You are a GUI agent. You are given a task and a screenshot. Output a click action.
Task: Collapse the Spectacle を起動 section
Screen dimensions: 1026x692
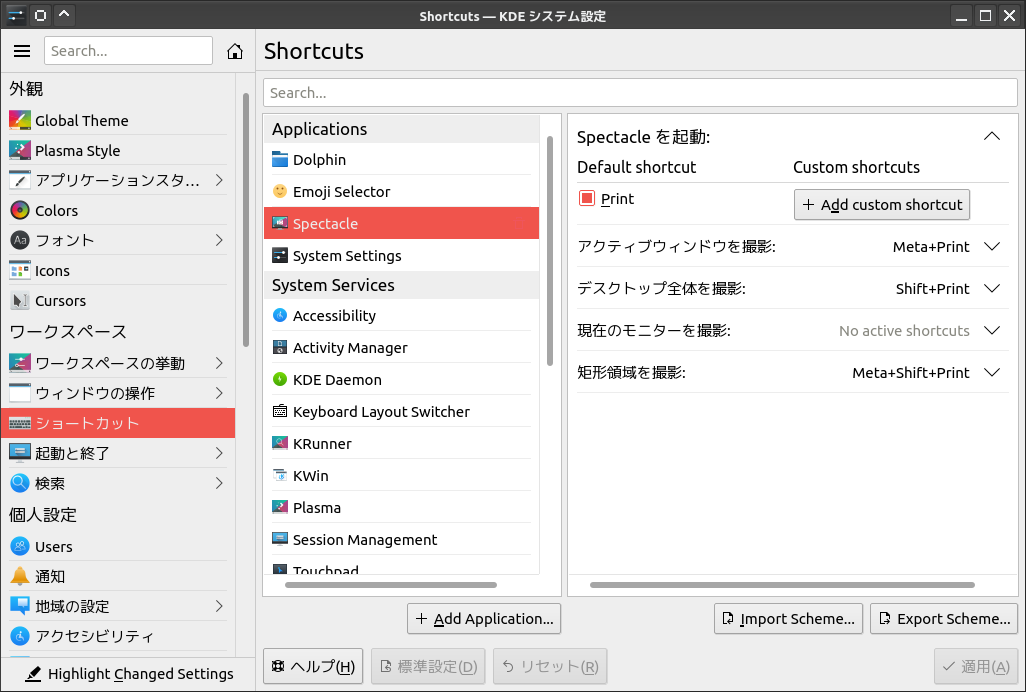click(x=992, y=136)
